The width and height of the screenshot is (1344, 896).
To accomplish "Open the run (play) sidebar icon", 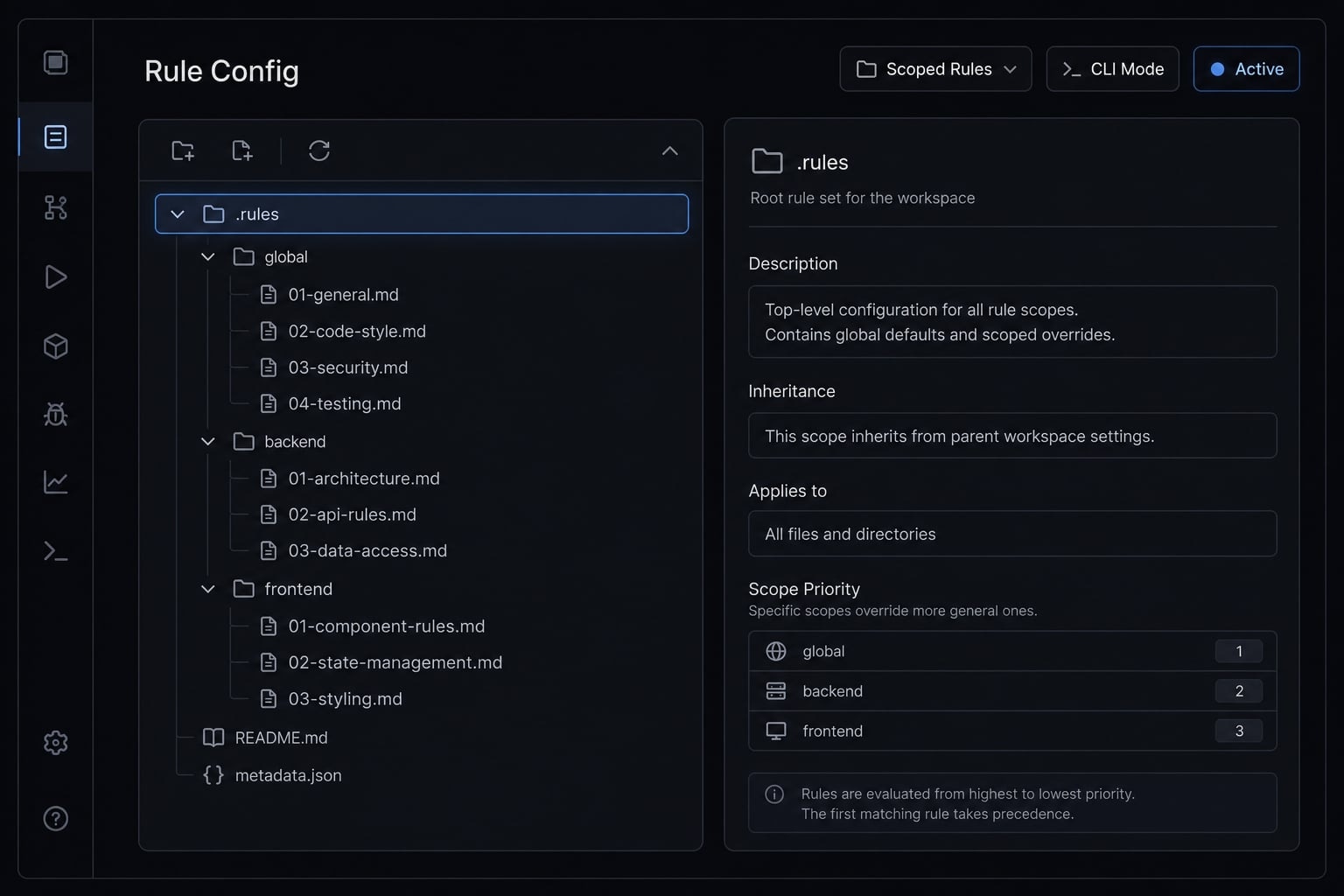I will coord(55,276).
